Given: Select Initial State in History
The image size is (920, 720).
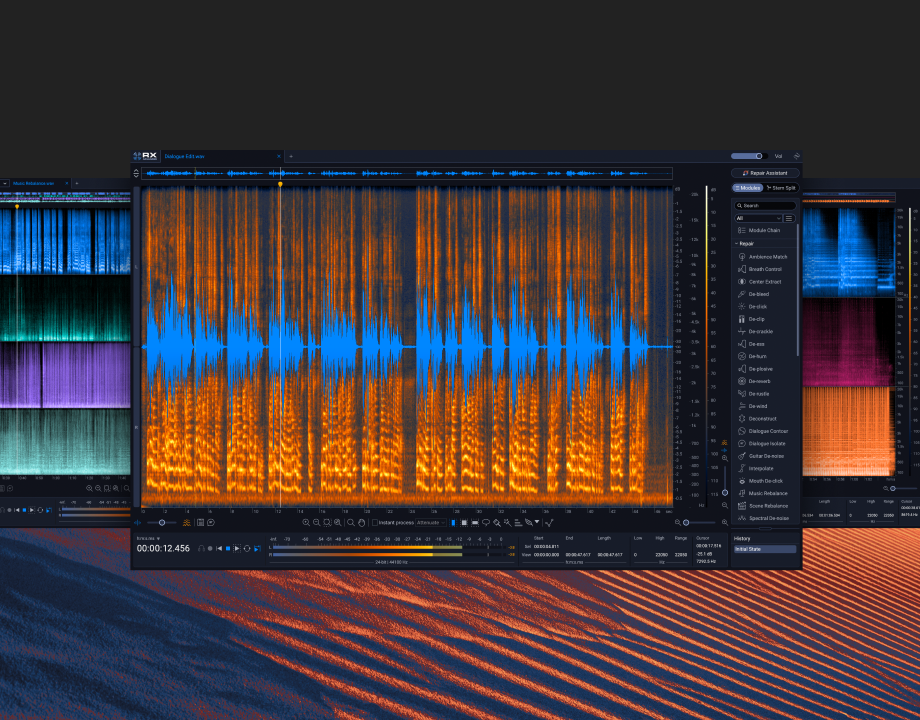Looking at the screenshot, I should [765, 549].
